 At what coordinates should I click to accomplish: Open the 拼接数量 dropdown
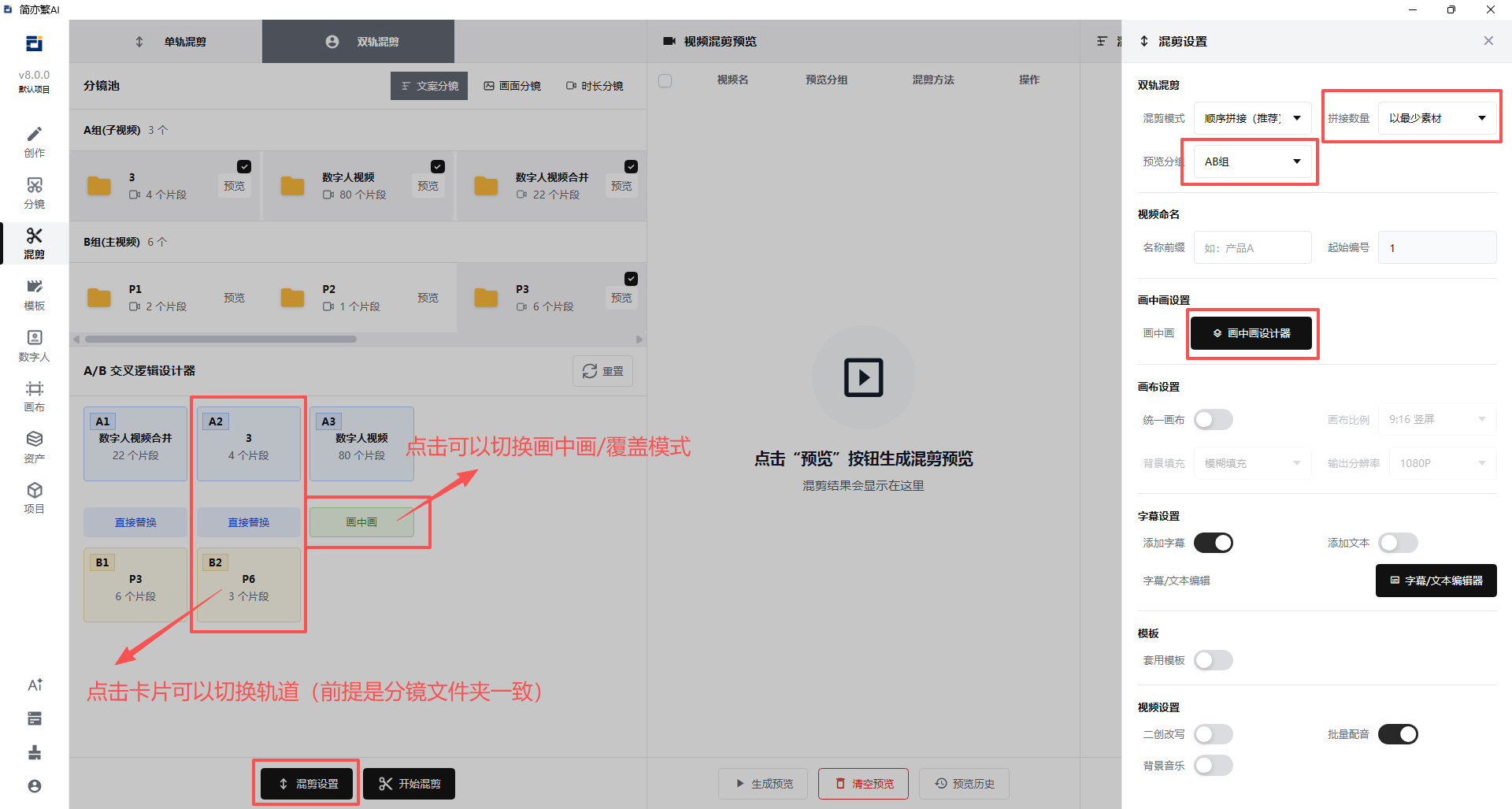click(x=1437, y=118)
